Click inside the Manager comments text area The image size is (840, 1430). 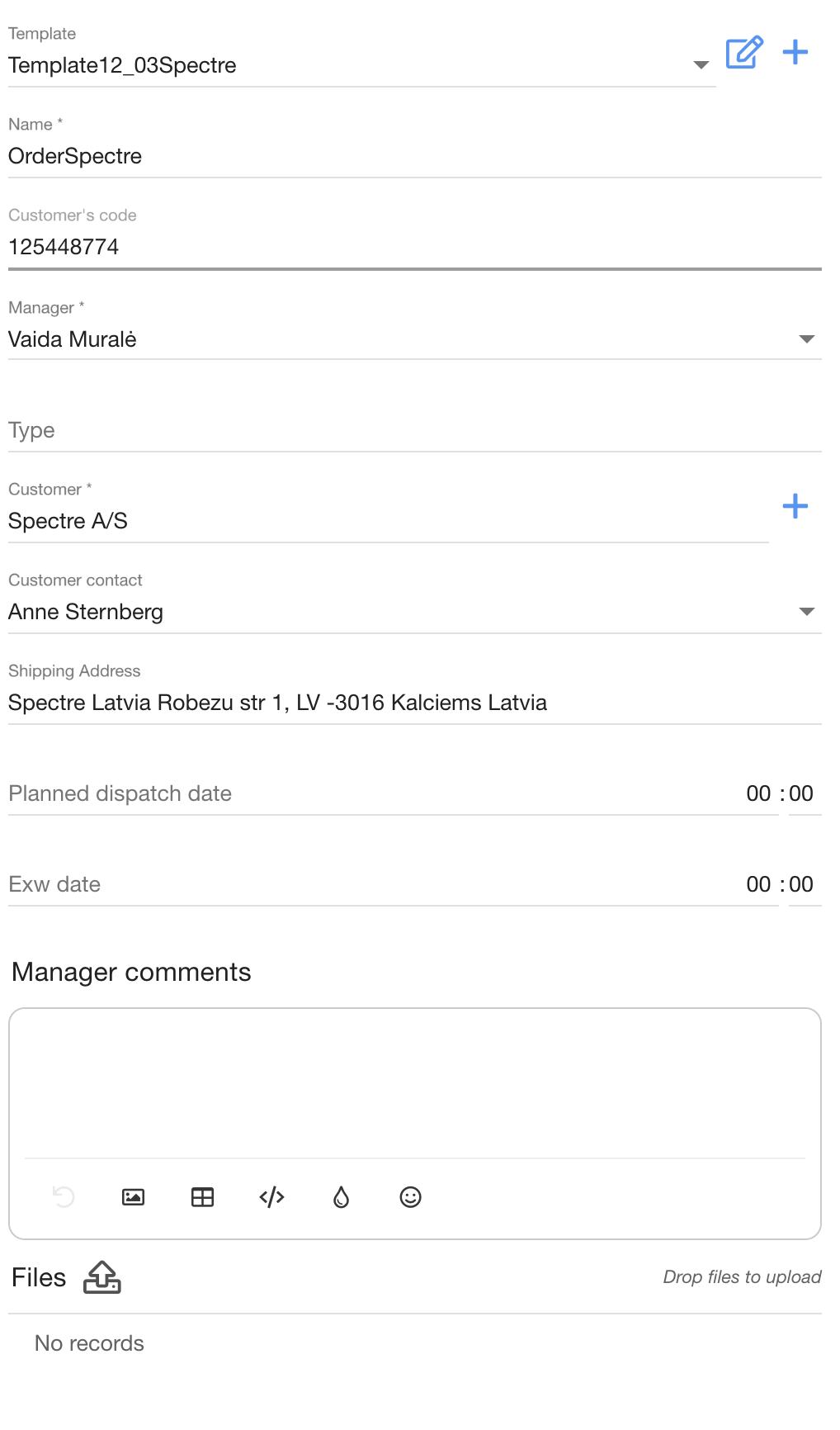tap(414, 1082)
